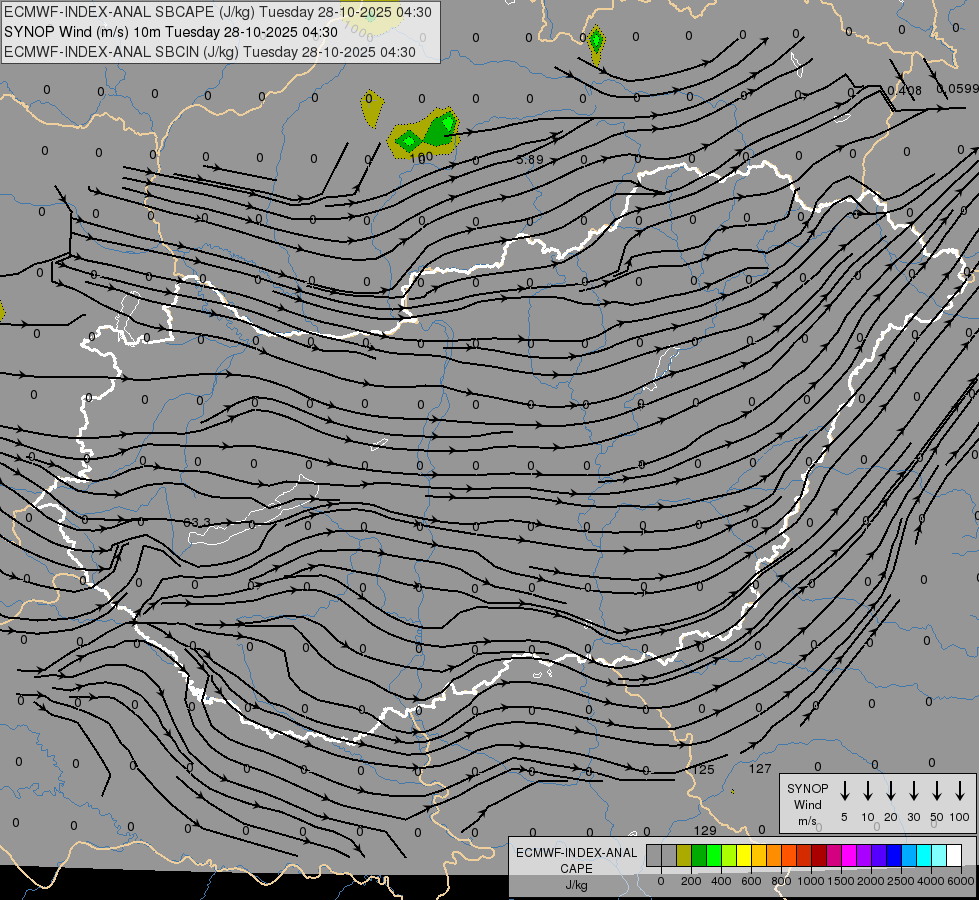Click the 6000 tick label on CAPE scale
This screenshot has height=900, width=979.
coord(961,881)
